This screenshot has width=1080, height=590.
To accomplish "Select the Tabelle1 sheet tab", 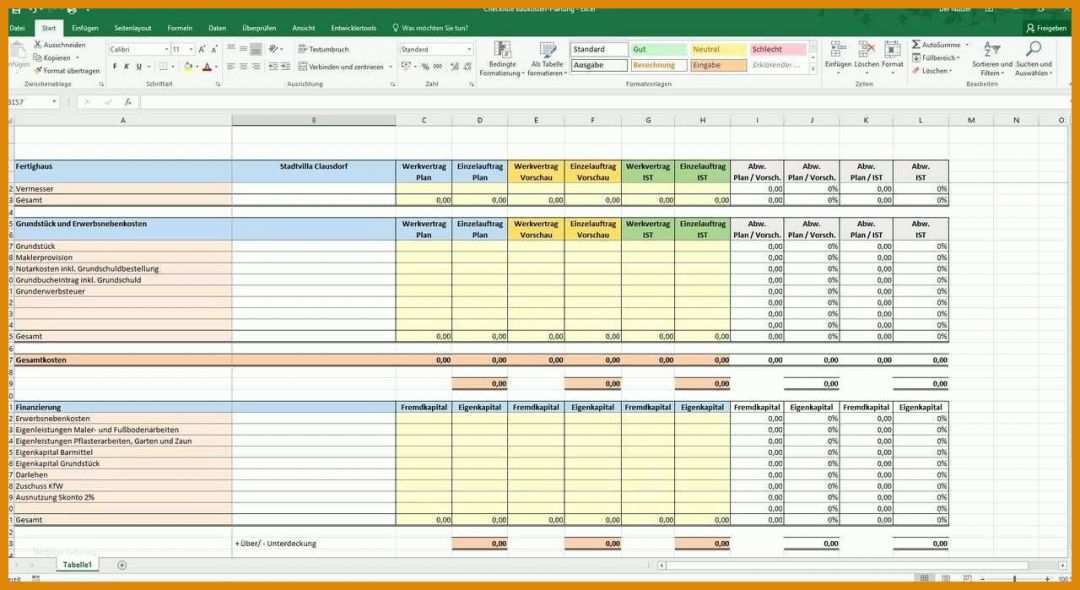I will 78,565.
